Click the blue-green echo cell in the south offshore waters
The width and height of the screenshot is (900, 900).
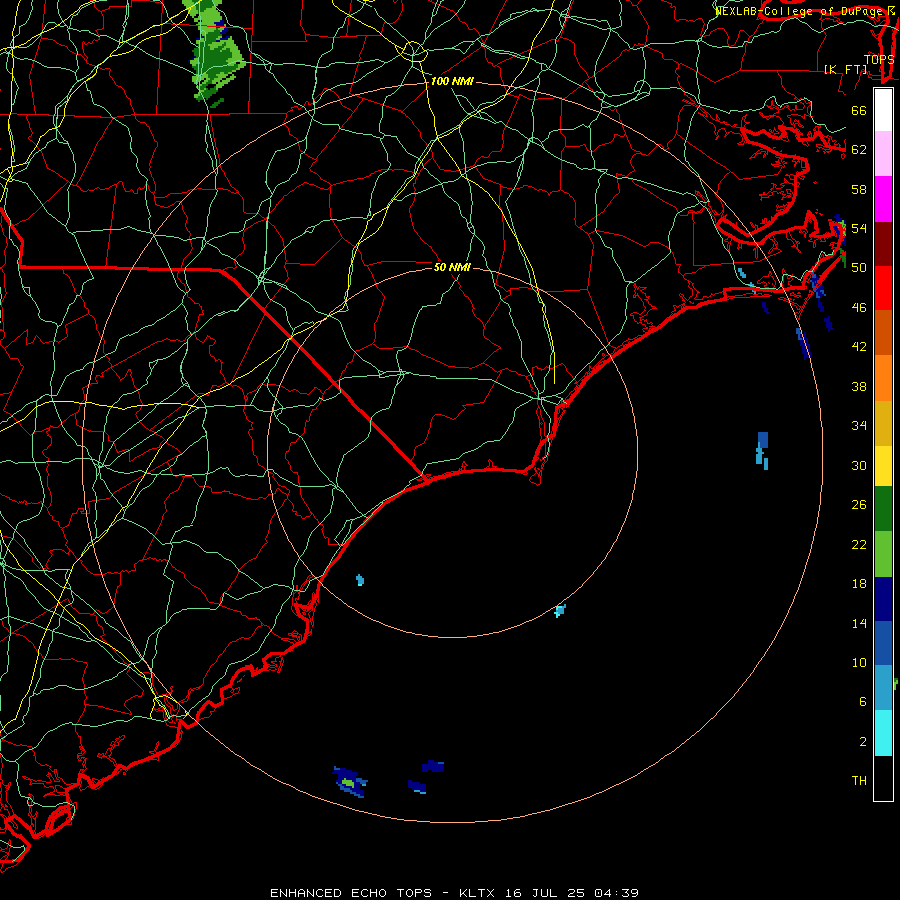click(x=350, y=782)
